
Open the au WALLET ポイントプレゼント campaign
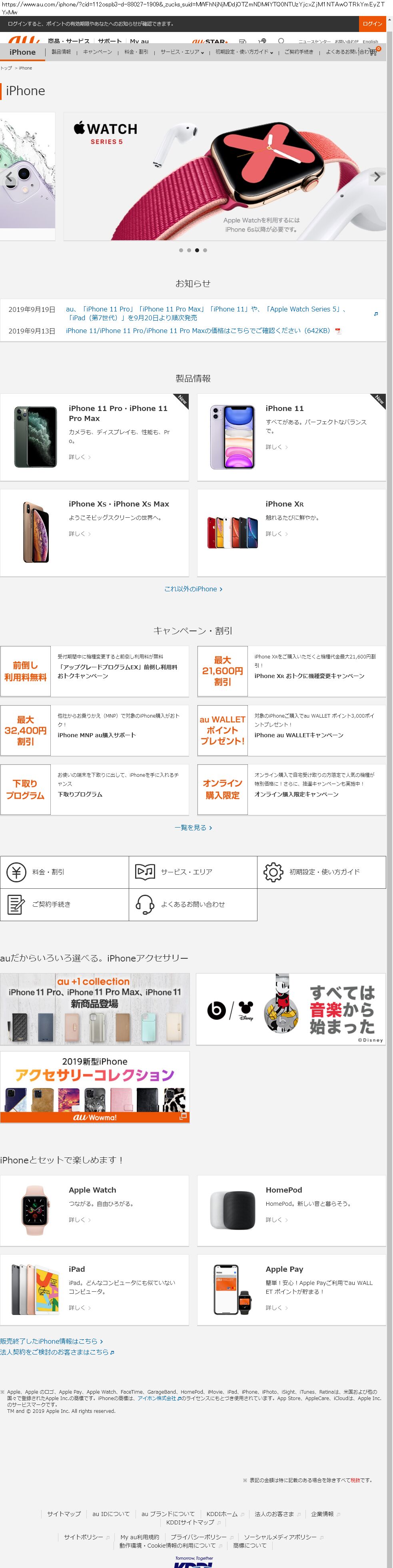tap(291, 730)
